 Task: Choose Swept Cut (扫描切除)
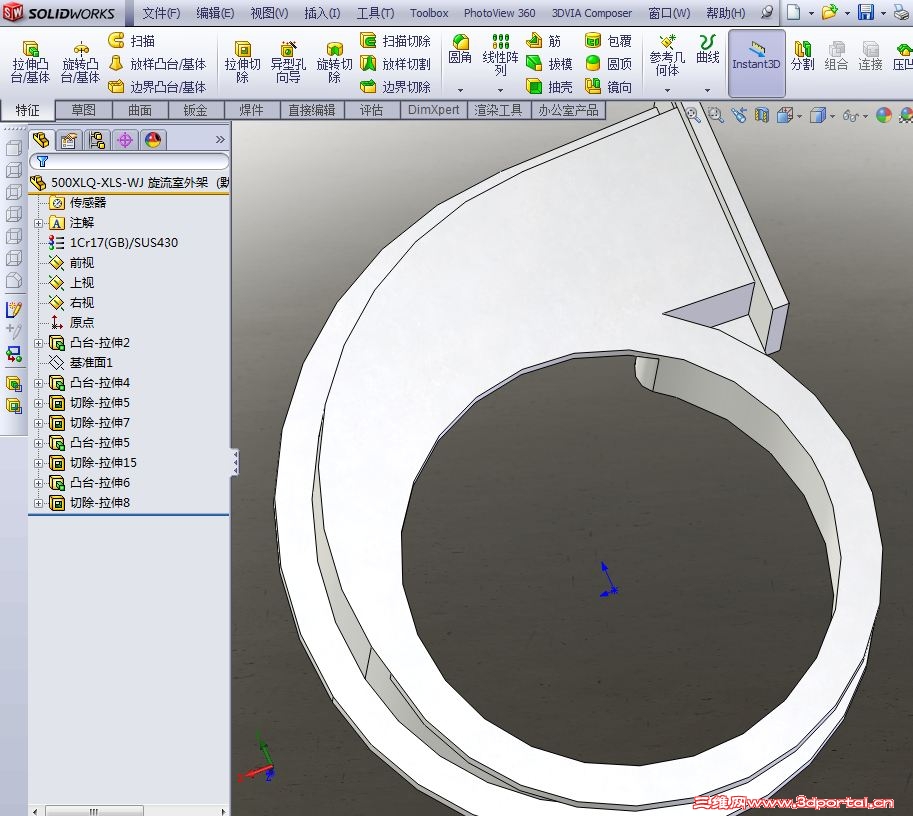[x=395, y=41]
